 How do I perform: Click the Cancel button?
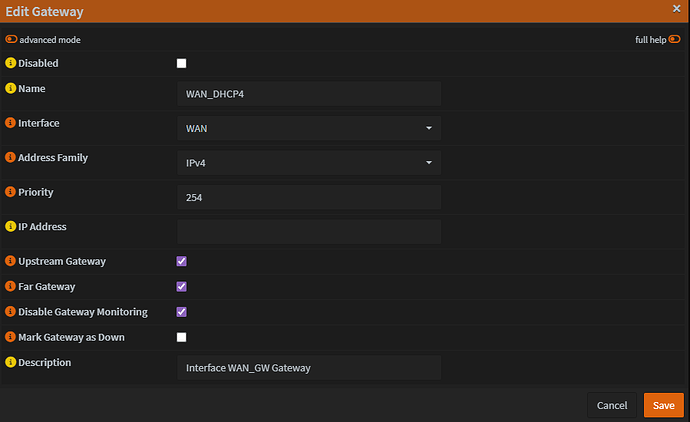pyautogui.click(x=611, y=405)
